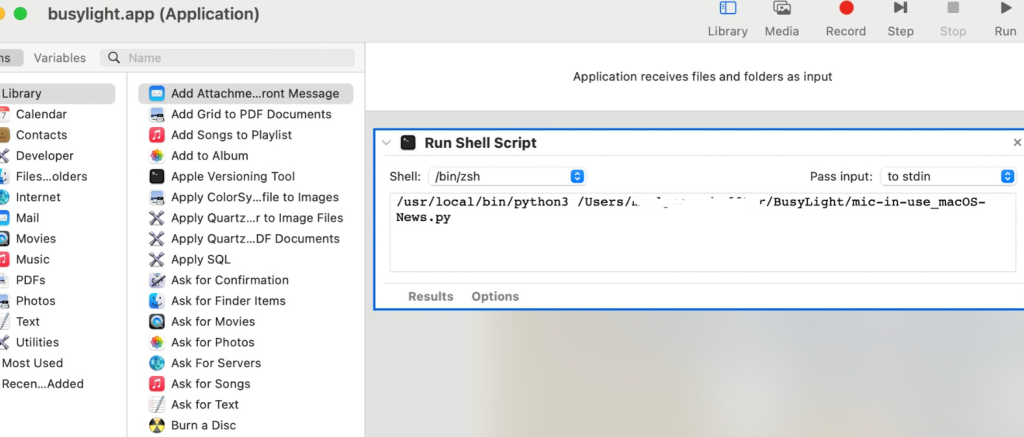1024x437 pixels.
Task: Click the Add to Album Photos icon
Action: (157, 155)
